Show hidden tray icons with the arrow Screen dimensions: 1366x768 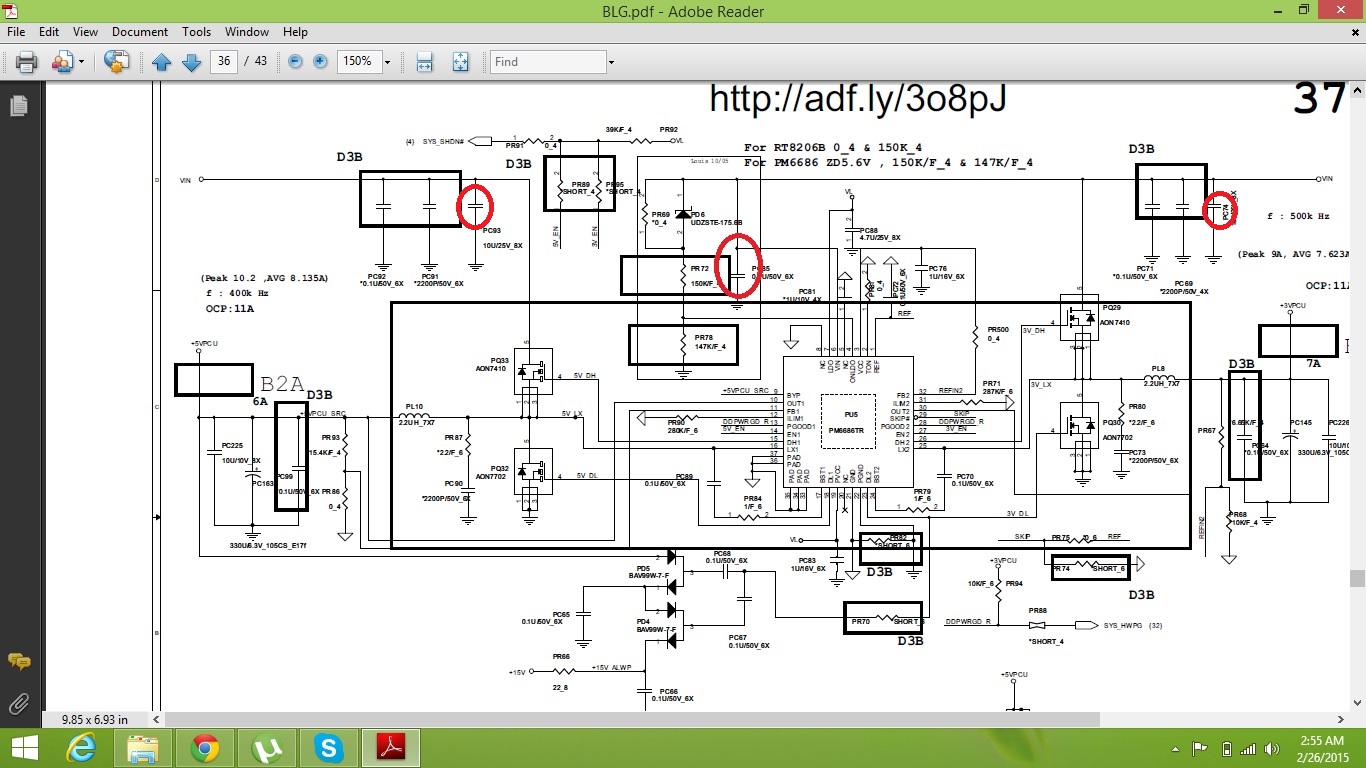click(1177, 748)
